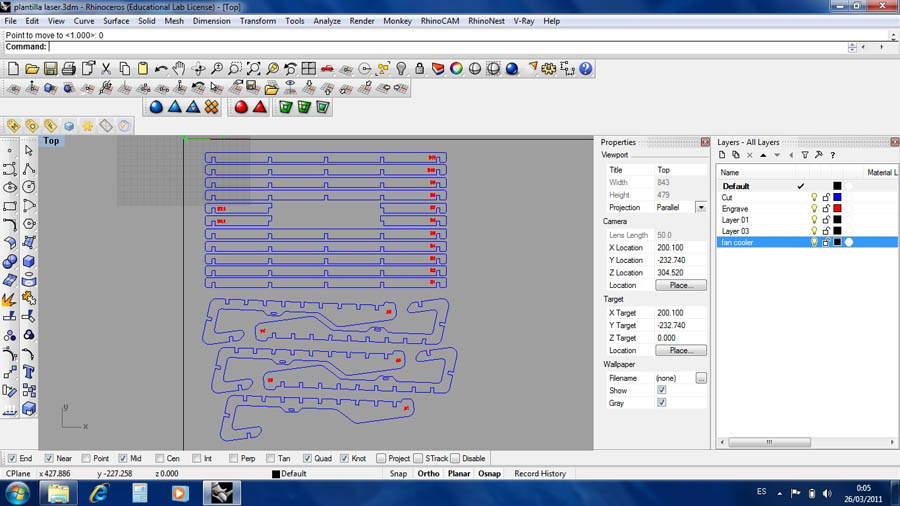Select the fan cooler layer row
The image size is (900, 506).
pyautogui.click(x=807, y=243)
